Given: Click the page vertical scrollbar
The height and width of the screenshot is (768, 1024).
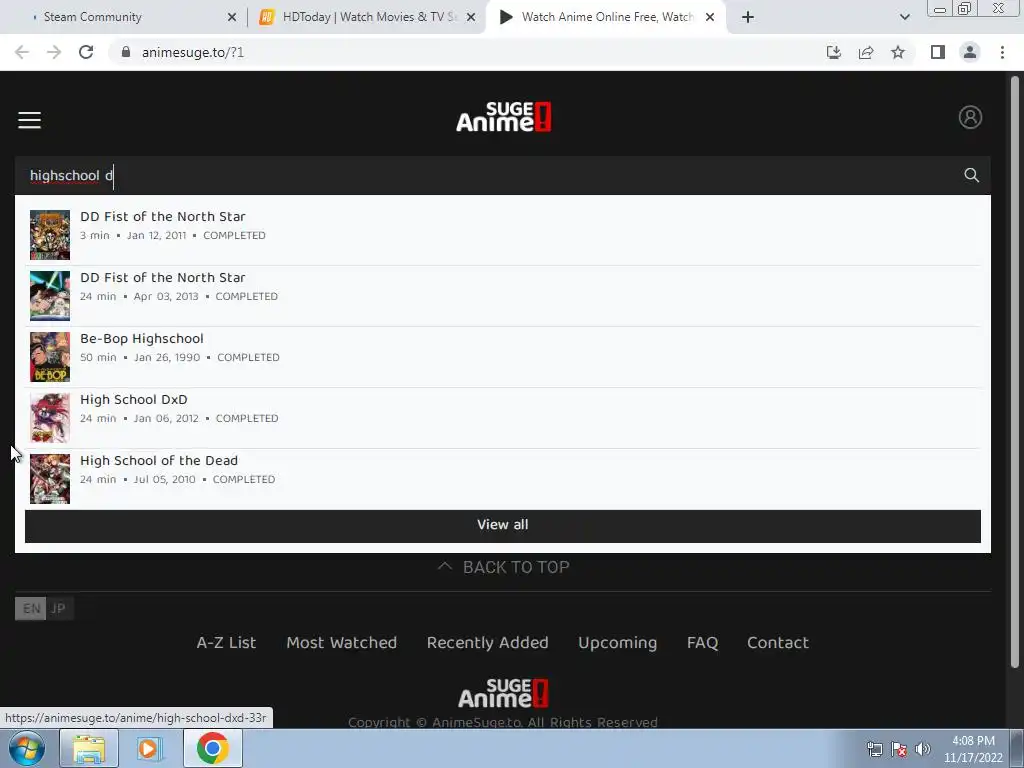Looking at the screenshot, I should (1015, 372).
